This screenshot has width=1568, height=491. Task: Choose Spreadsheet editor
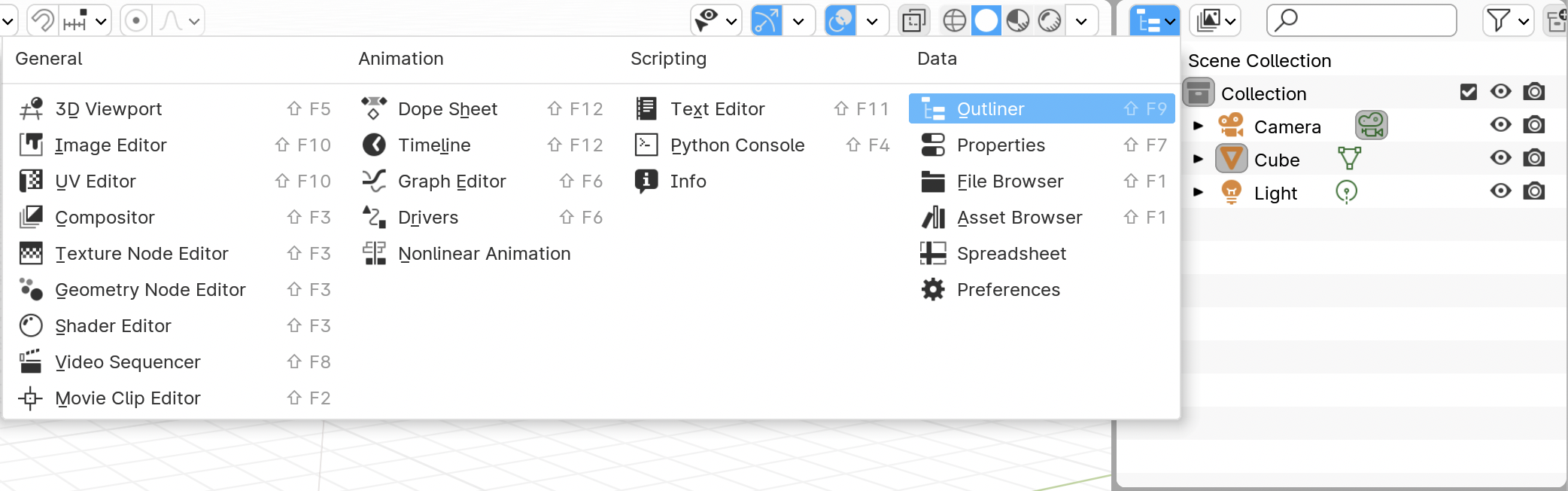(x=1042, y=254)
